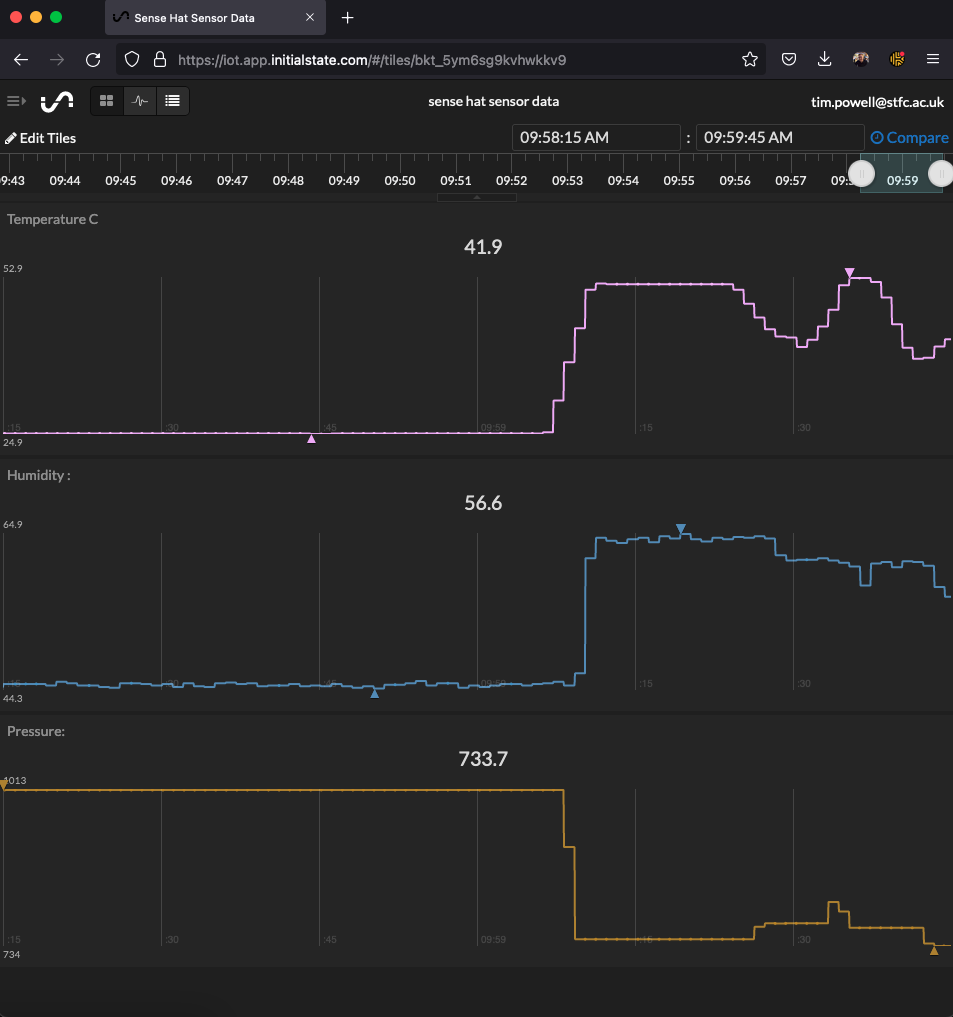The width and height of the screenshot is (953, 1017).
Task: Switch to the Waves line view
Action: [139, 101]
